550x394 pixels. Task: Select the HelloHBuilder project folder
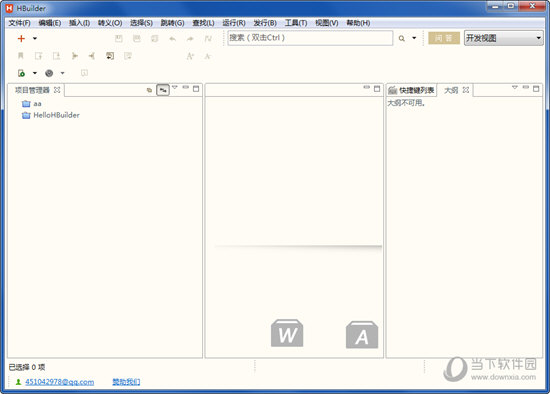click(51, 115)
